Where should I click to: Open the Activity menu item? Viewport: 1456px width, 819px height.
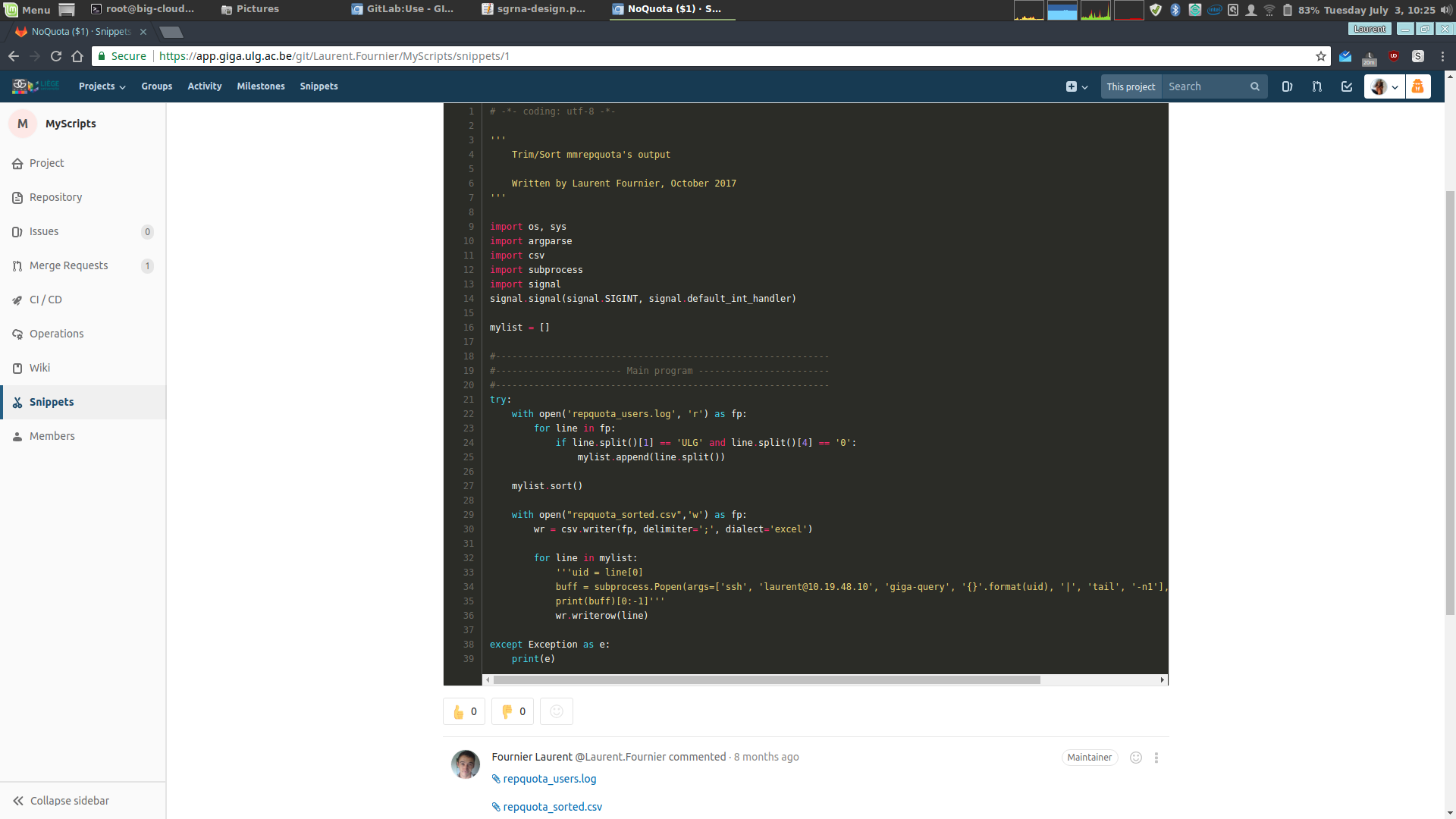tap(205, 86)
